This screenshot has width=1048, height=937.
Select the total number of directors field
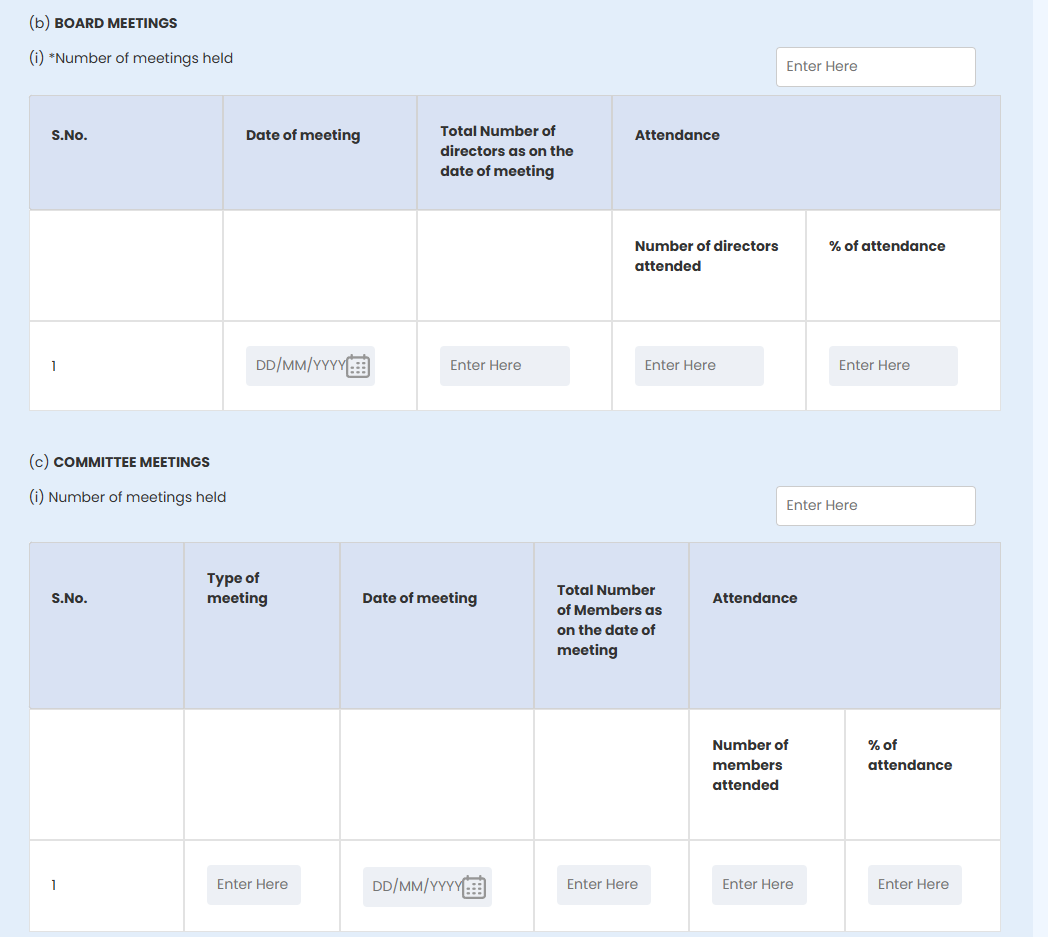click(504, 366)
